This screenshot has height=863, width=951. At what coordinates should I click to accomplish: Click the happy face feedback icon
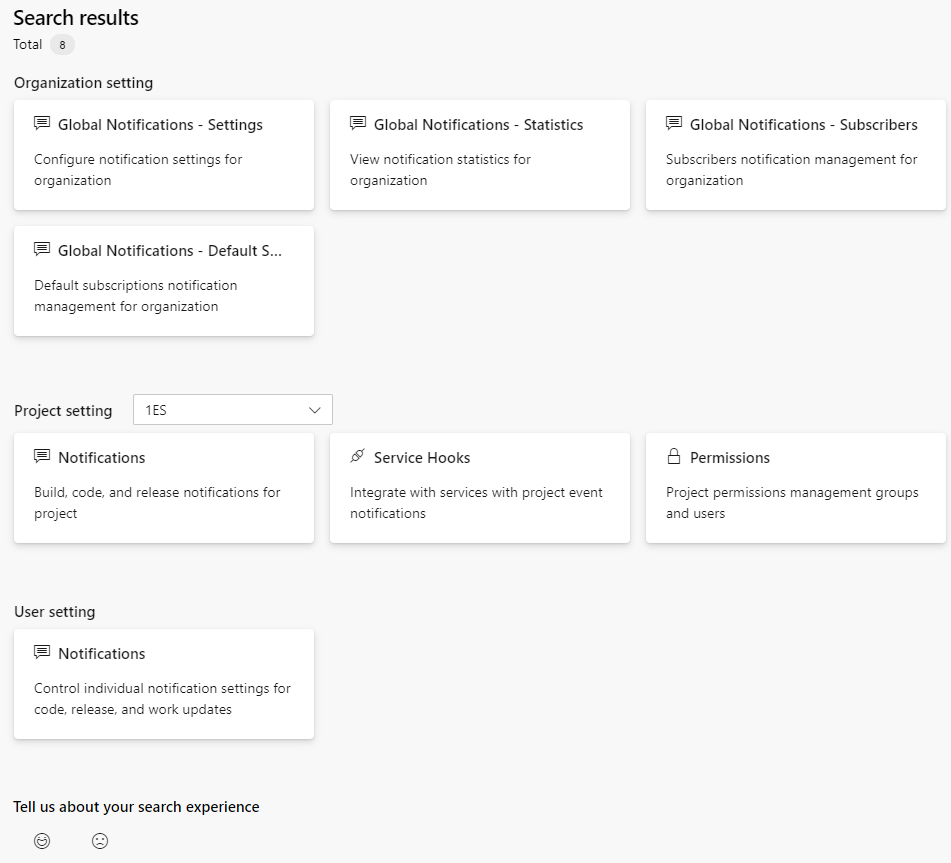(x=42, y=841)
